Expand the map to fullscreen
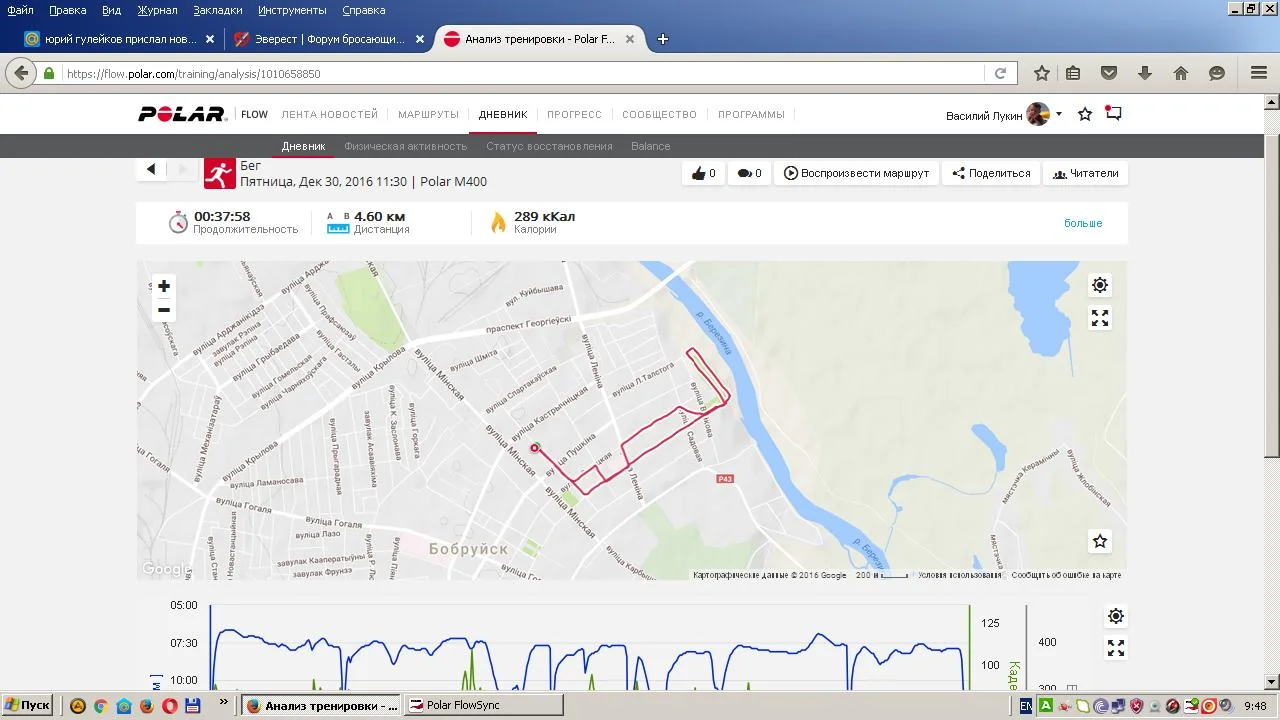Viewport: 1280px width, 720px height. click(1100, 318)
